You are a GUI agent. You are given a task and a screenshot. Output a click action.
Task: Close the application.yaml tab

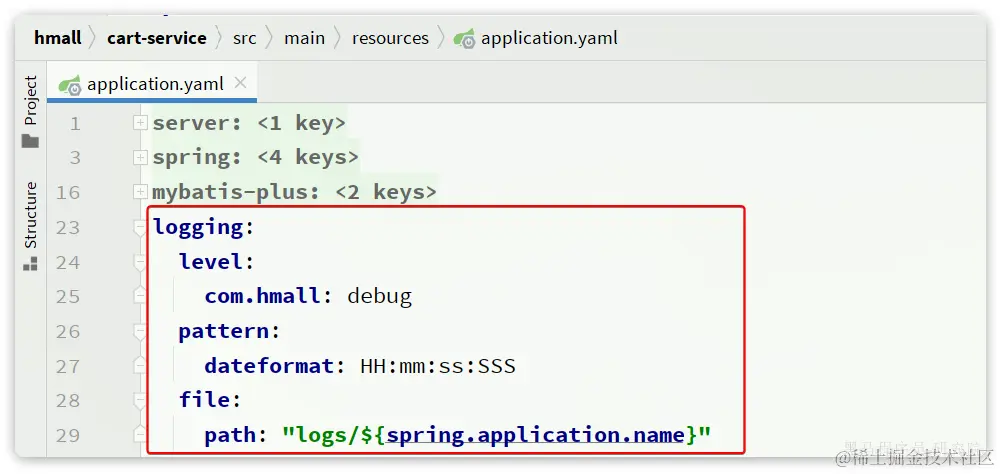[240, 82]
